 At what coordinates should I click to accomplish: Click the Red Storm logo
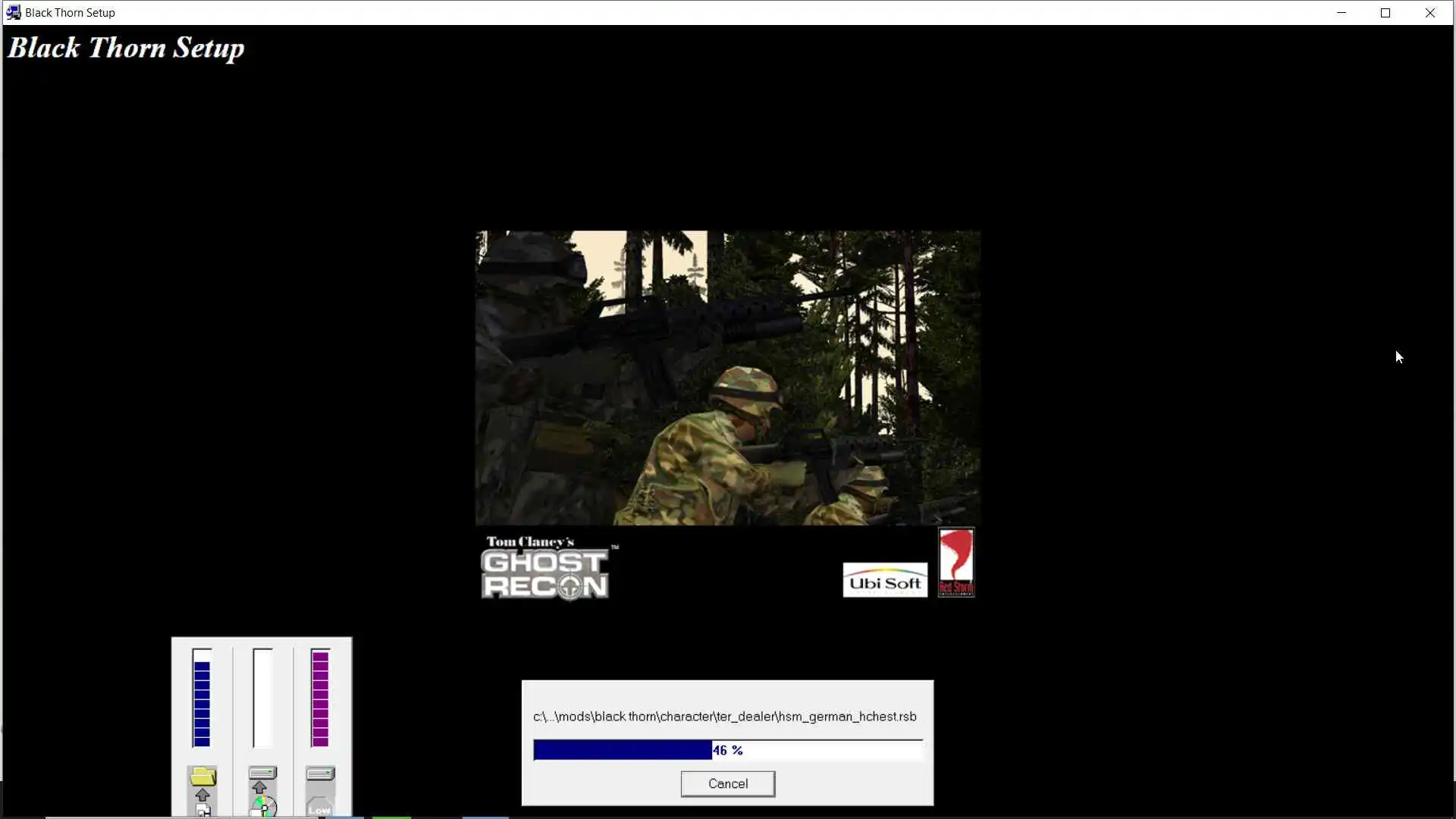coord(956,562)
